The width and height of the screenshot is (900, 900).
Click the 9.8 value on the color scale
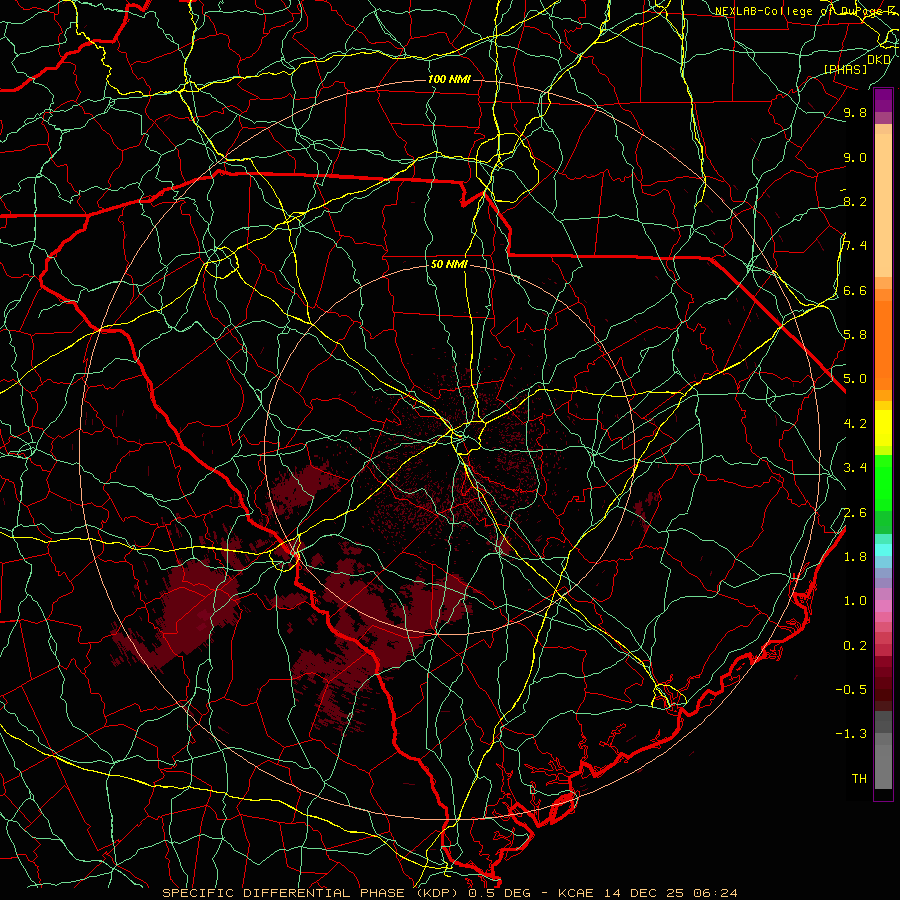pos(855,112)
